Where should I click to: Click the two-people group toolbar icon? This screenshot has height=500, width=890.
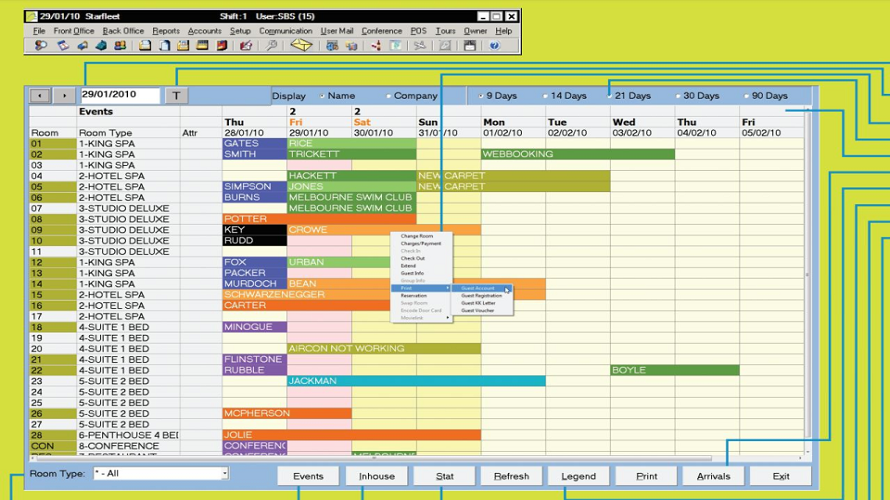(x=120, y=46)
